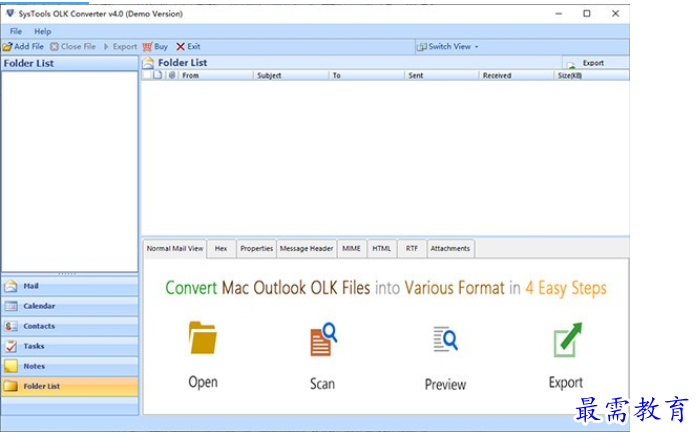Click the Contacts icon in the sidebar
Screen dimensions: 697x441
pyautogui.click(x=11, y=326)
